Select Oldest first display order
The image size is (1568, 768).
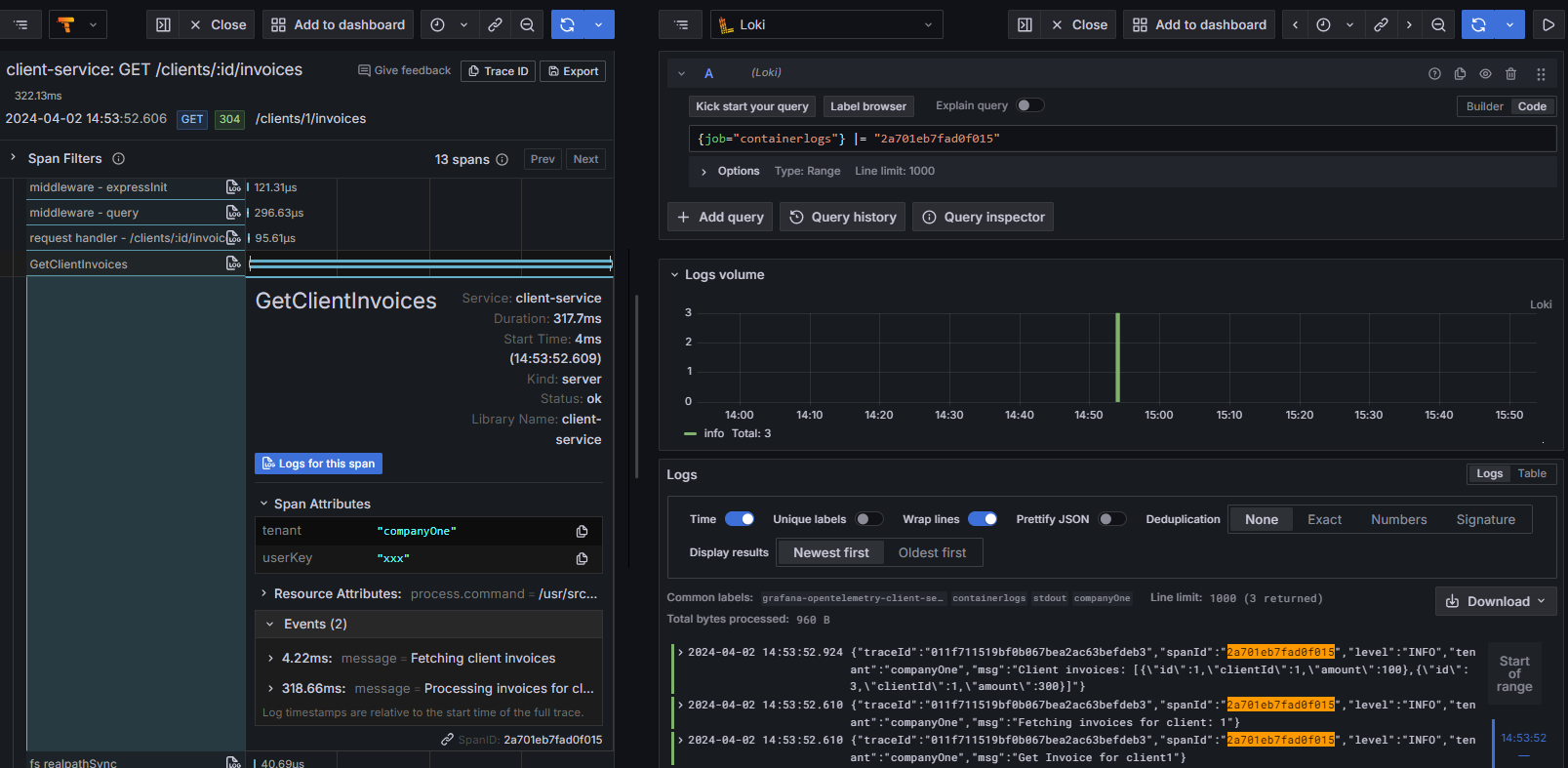click(x=932, y=552)
